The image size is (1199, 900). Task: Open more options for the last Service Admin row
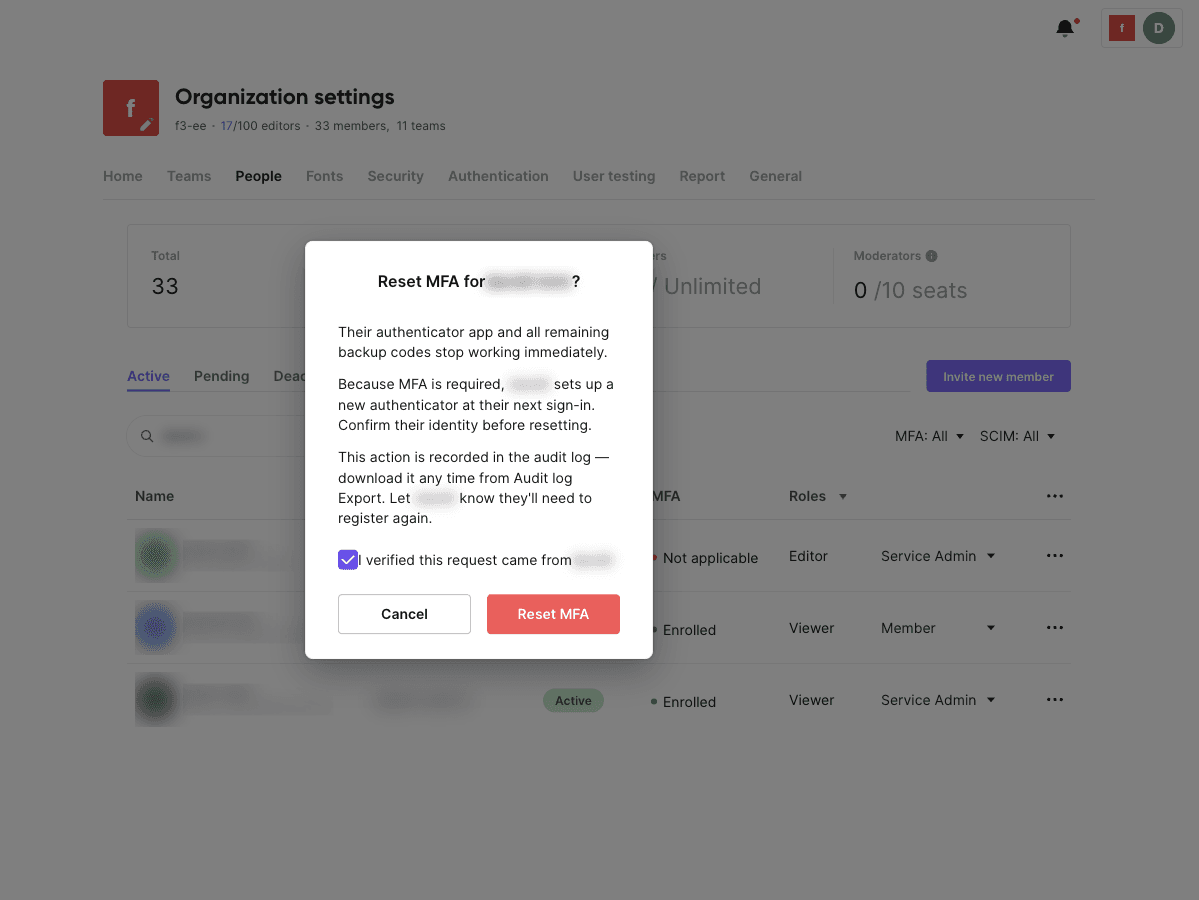point(1054,700)
